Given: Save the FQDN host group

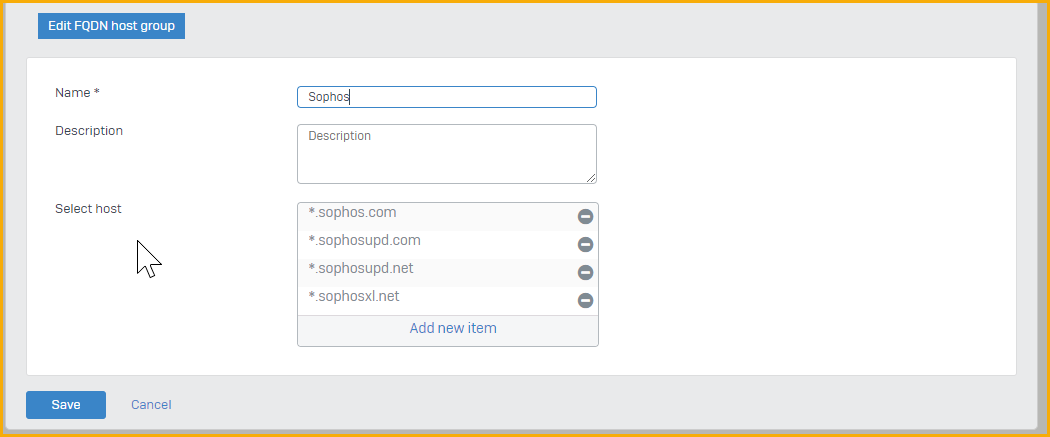Looking at the screenshot, I should tap(66, 405).
